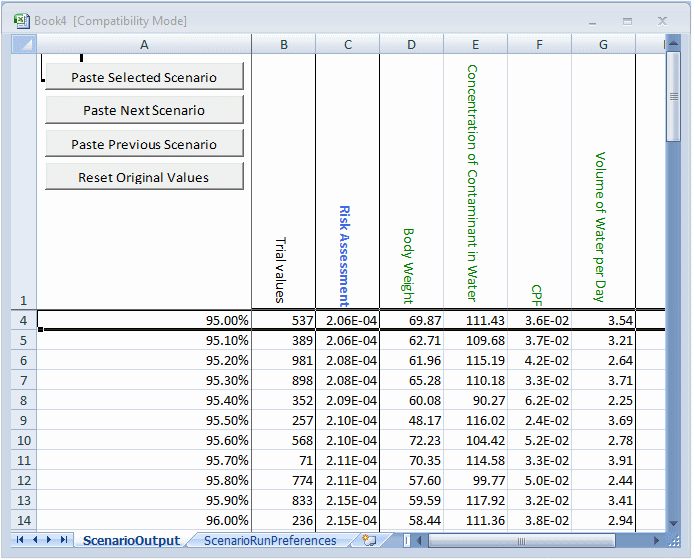Go to previous sheet tab arrow
Screen dimensions: 692x559
(35, 540)
